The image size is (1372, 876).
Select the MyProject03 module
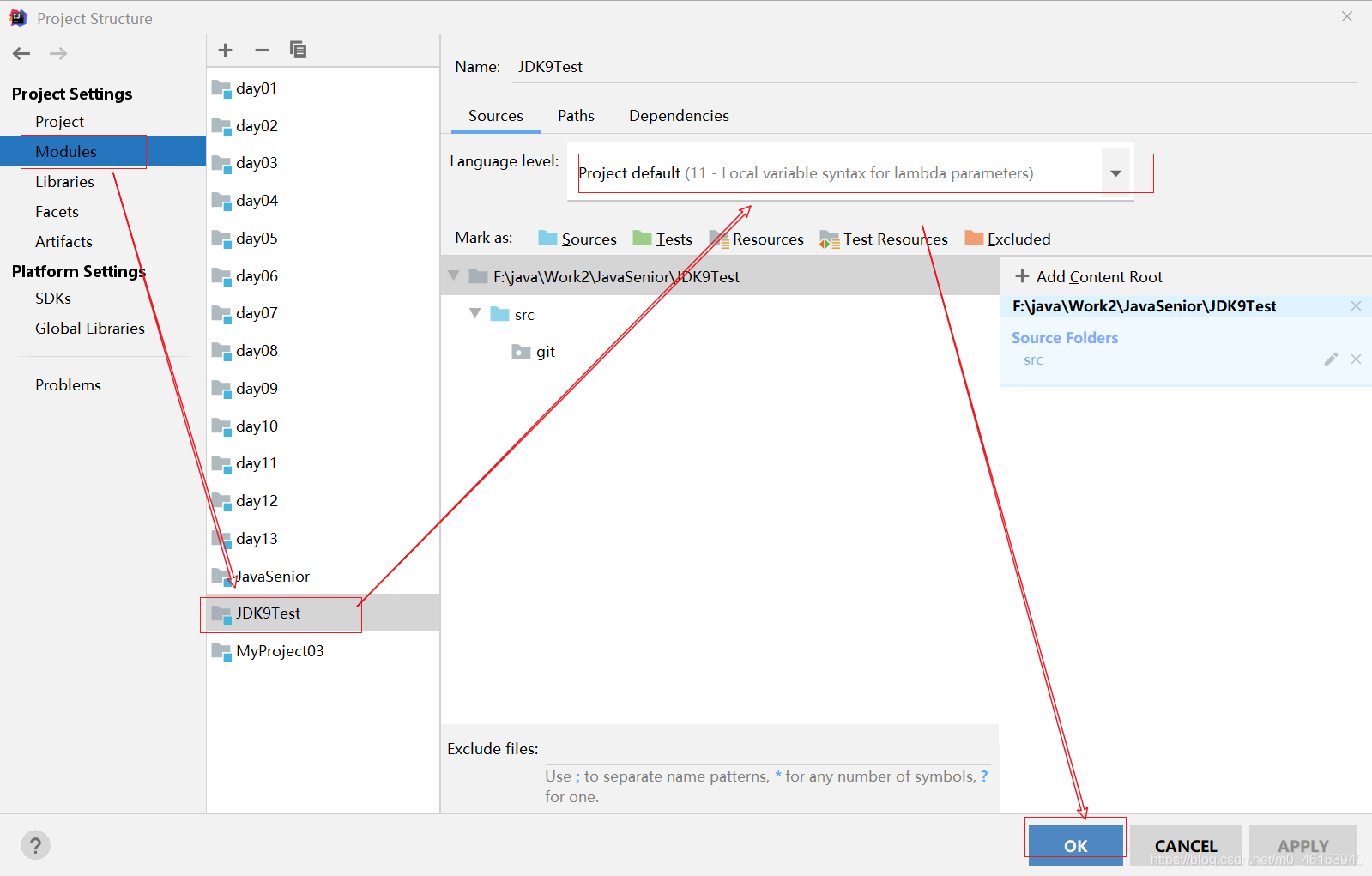[x=323, y=651]
